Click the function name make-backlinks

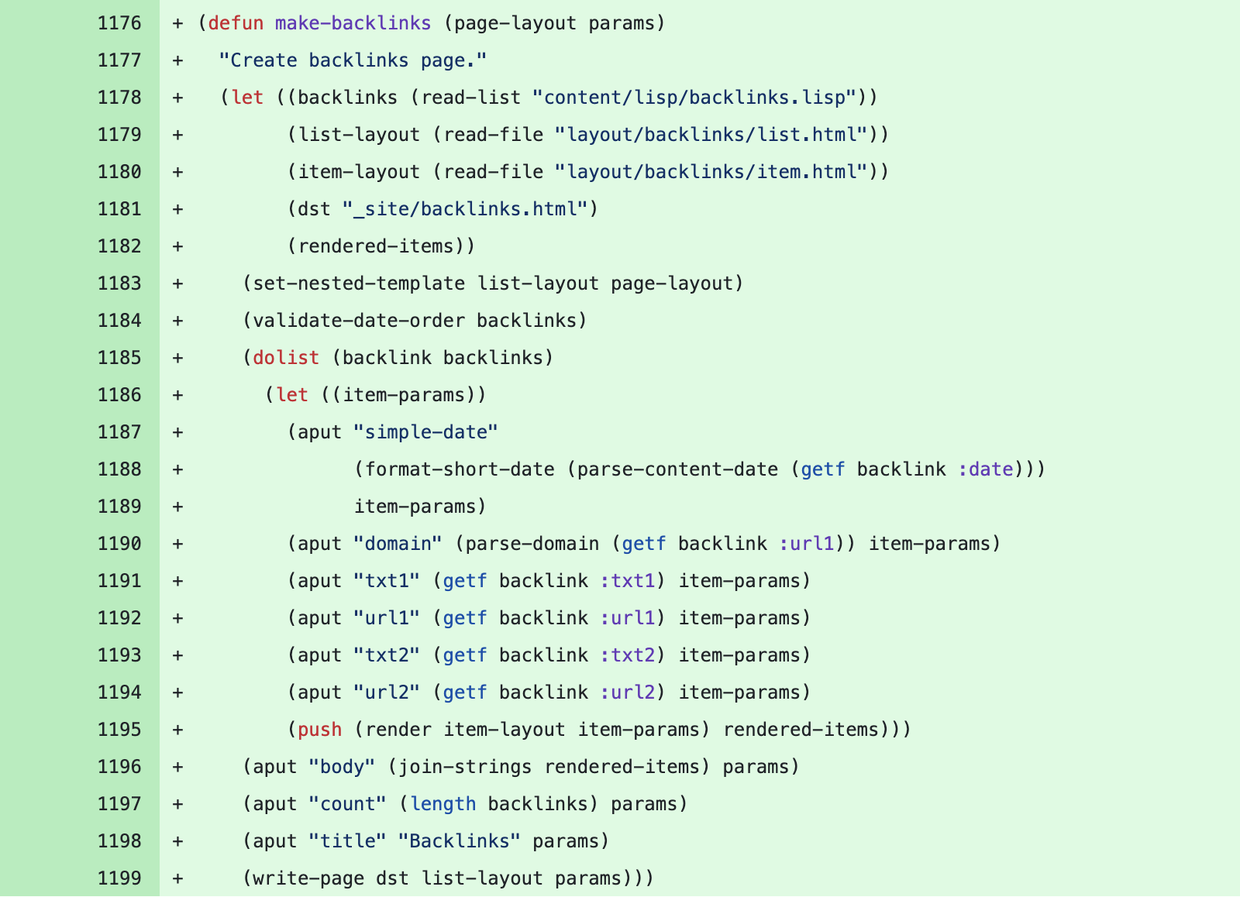click(353, 23)
